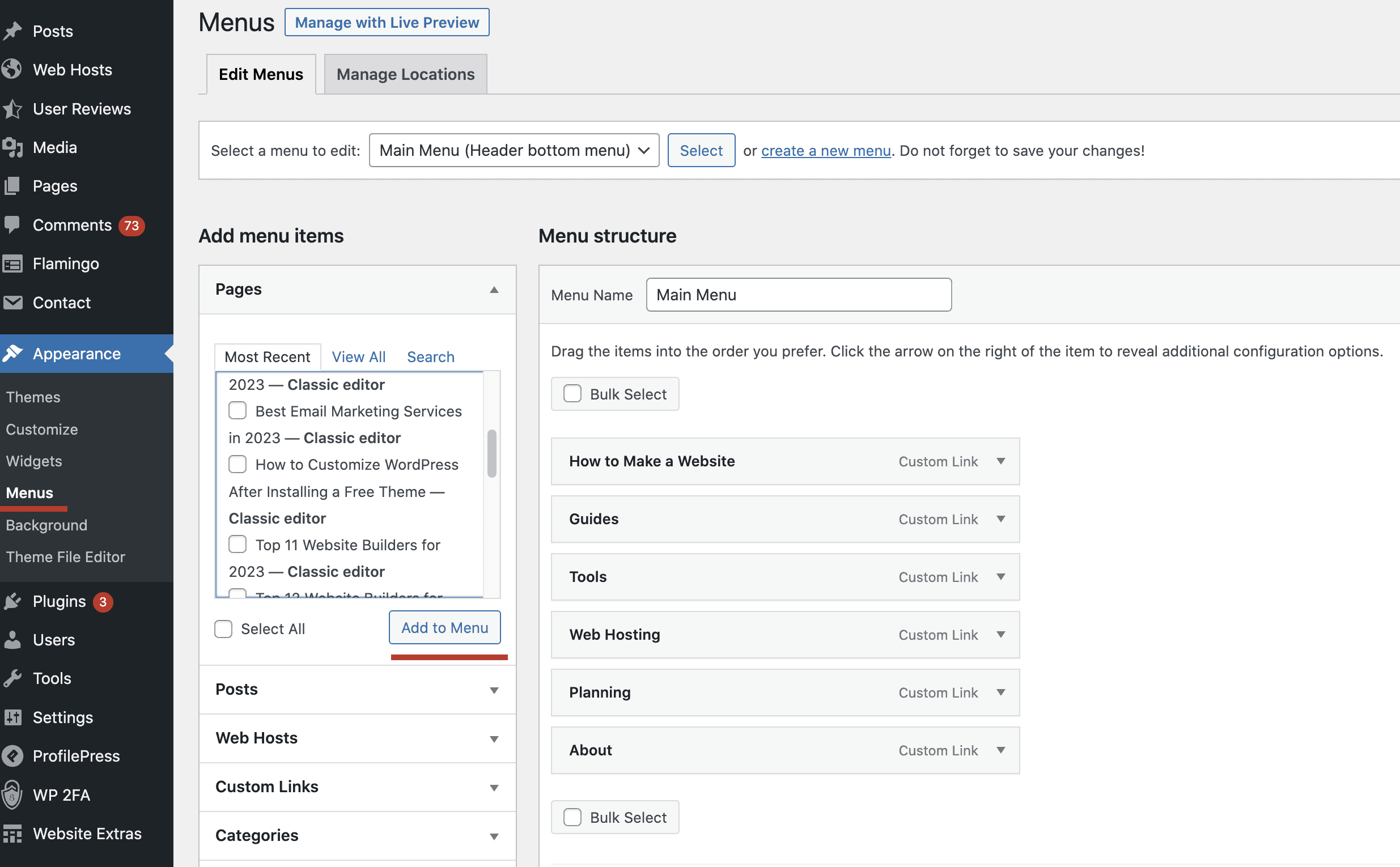Click the pages list scrollbar thumb
This screenshot has height=867, width=1400.
(491, 453)
